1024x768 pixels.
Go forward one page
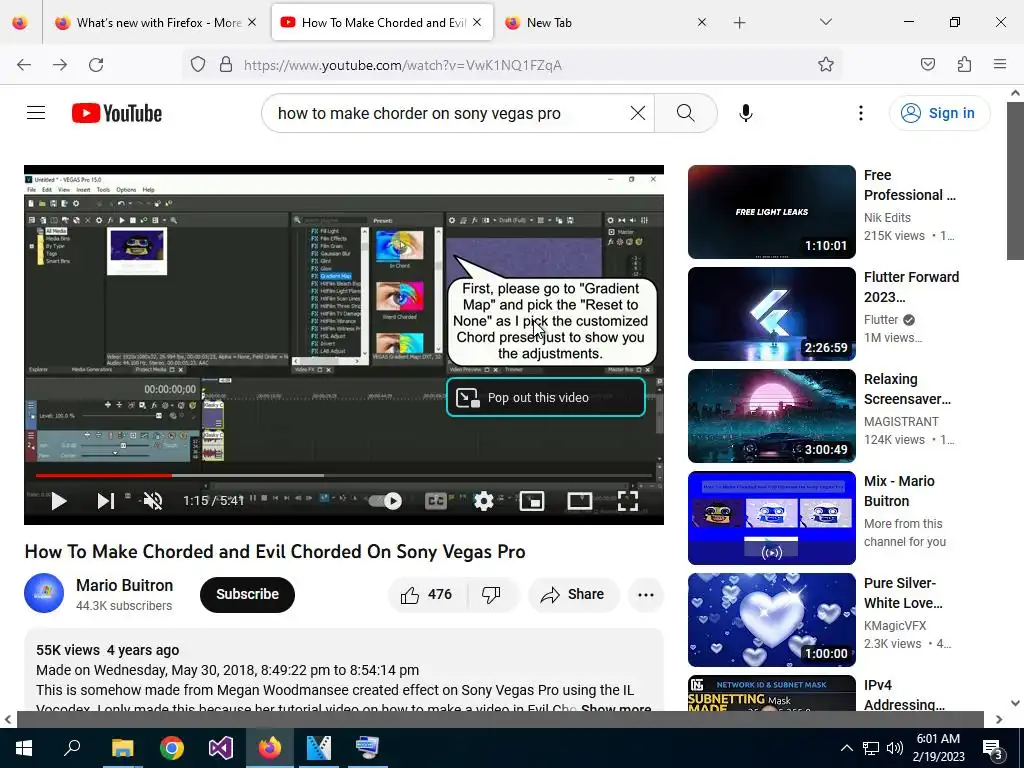pyautogui.click(x=60, y=65)
